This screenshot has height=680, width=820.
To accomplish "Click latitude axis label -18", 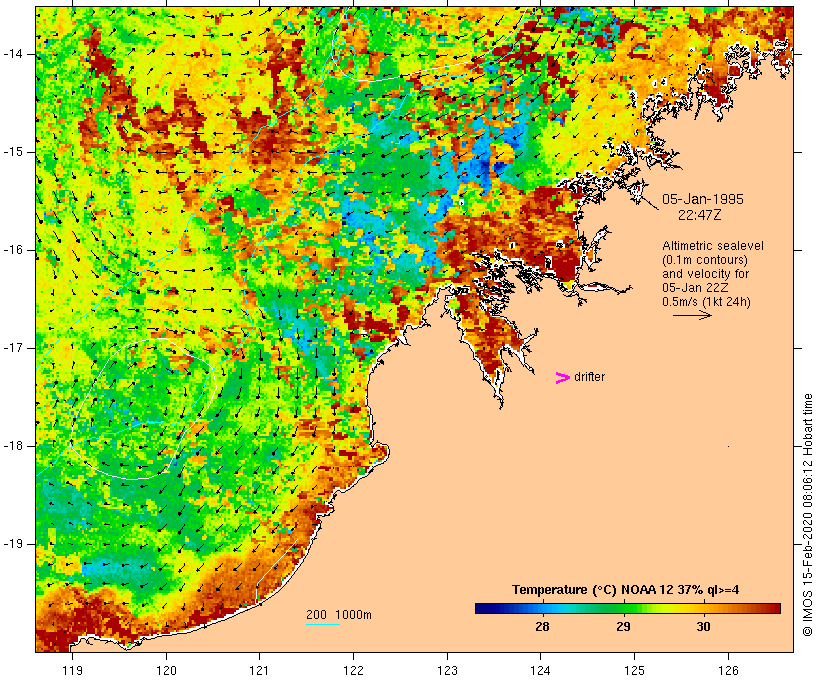I will 13,446.
